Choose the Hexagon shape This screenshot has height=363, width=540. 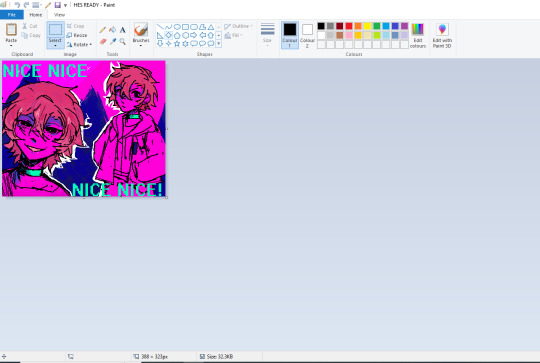185,35
